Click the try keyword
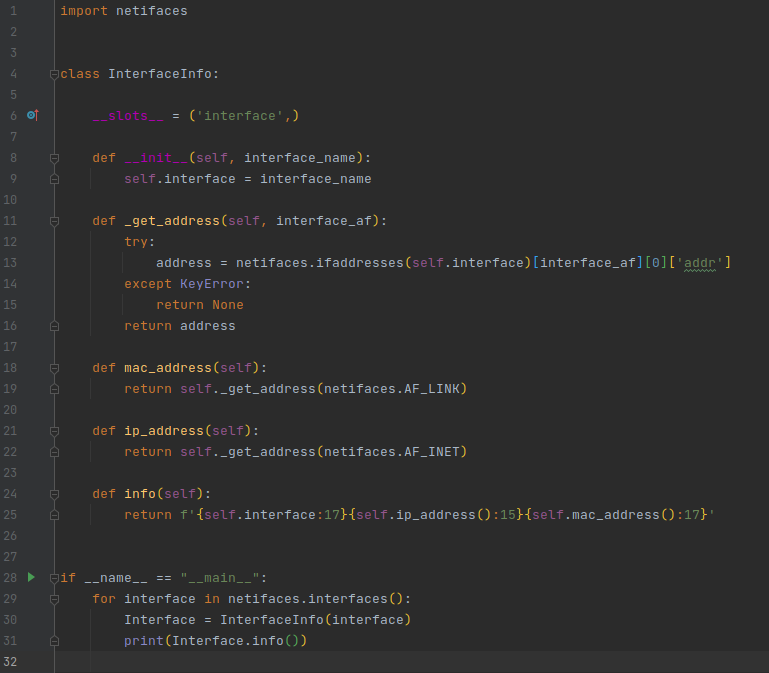 136,242
